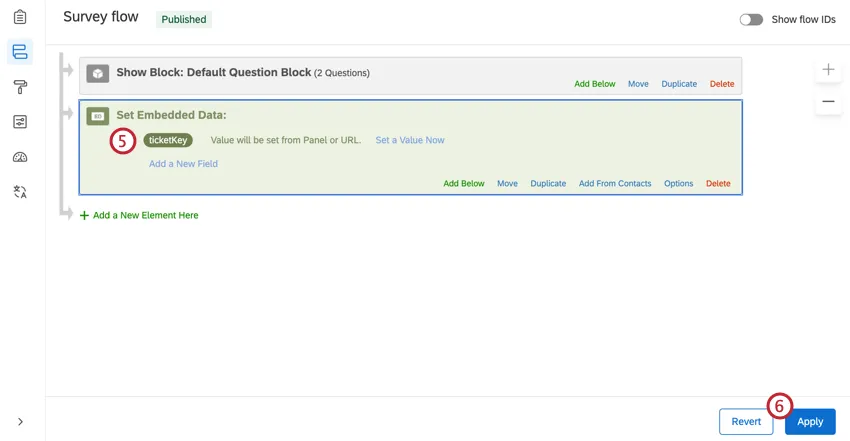Click the Default Question Block cube icon
Viewport: 850px width, 441px height.
point(98,73)
